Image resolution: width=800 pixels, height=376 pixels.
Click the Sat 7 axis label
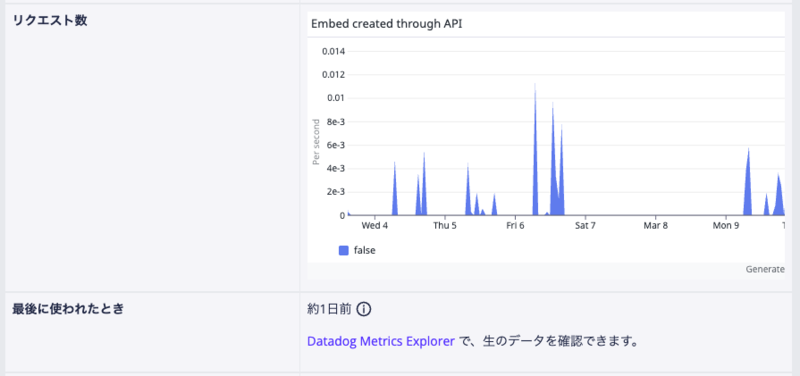point(585,225)
